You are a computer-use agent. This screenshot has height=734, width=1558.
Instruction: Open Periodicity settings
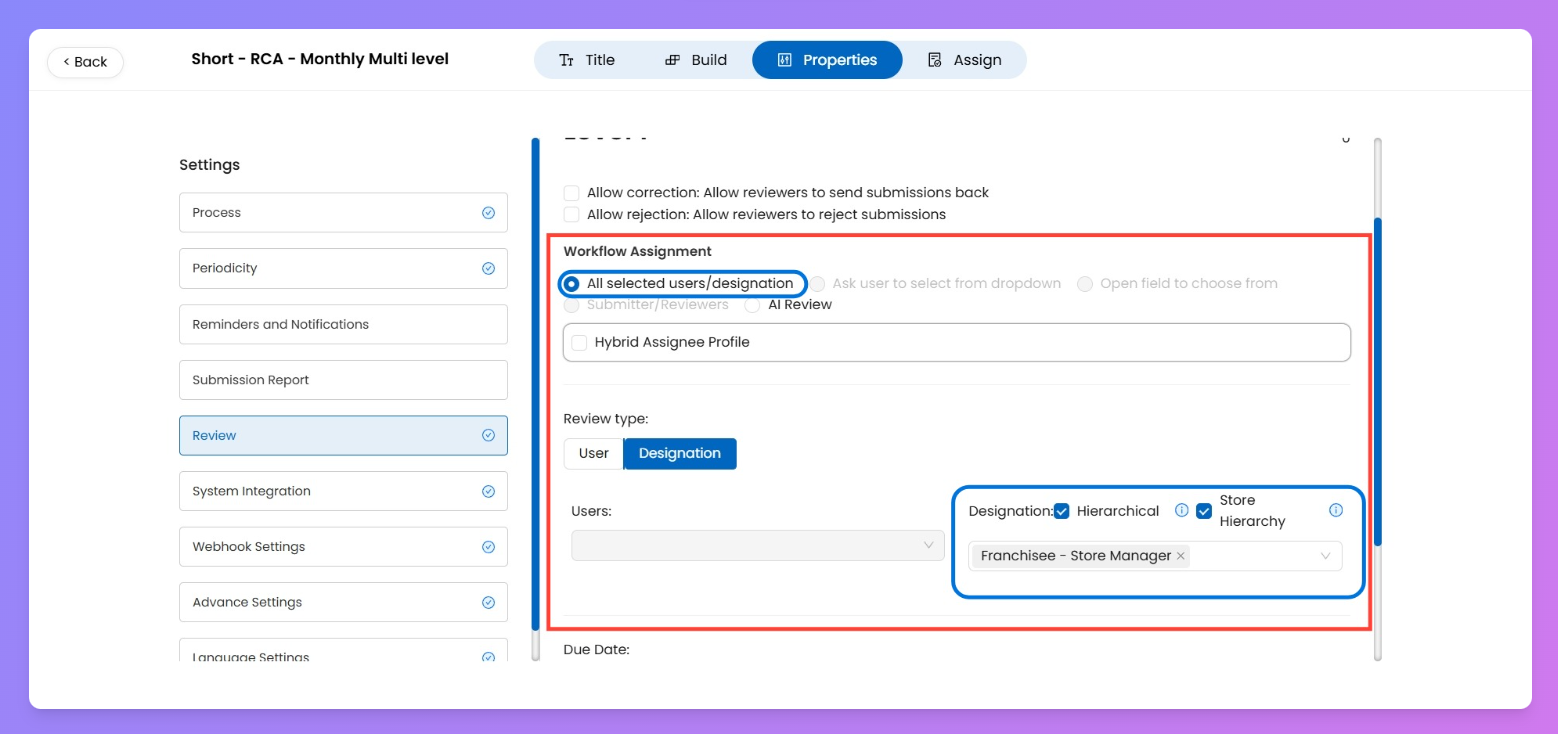[343, 269]
